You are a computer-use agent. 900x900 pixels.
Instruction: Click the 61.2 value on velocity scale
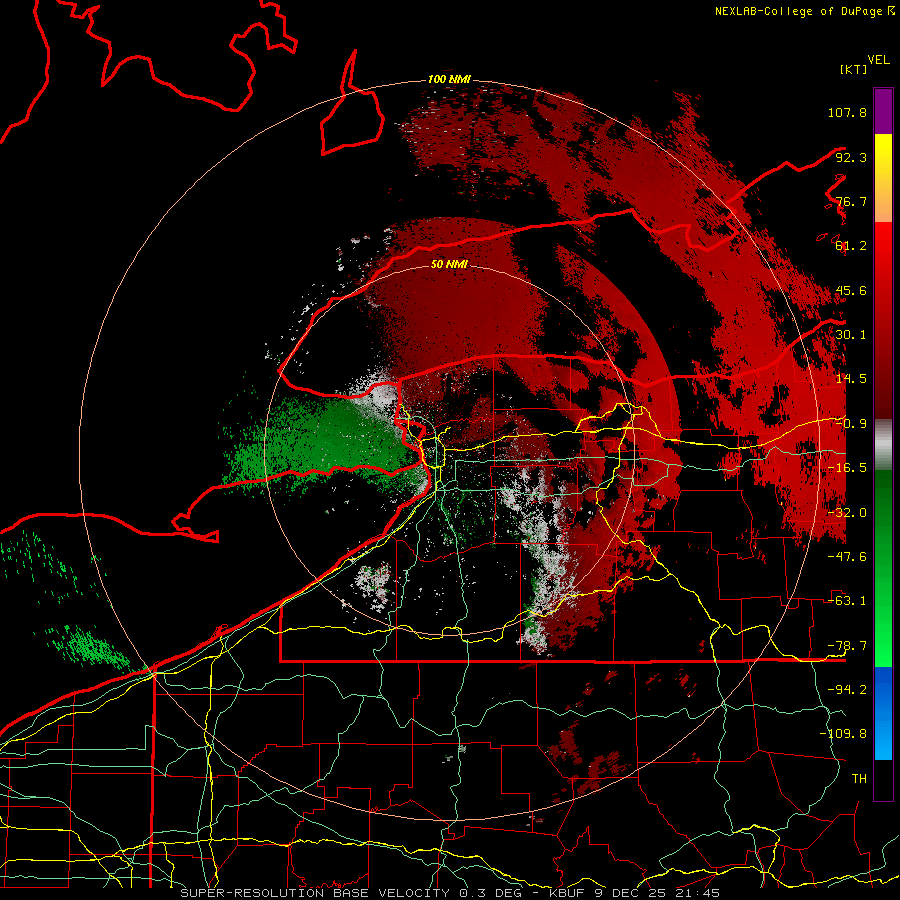pos(851,246)
